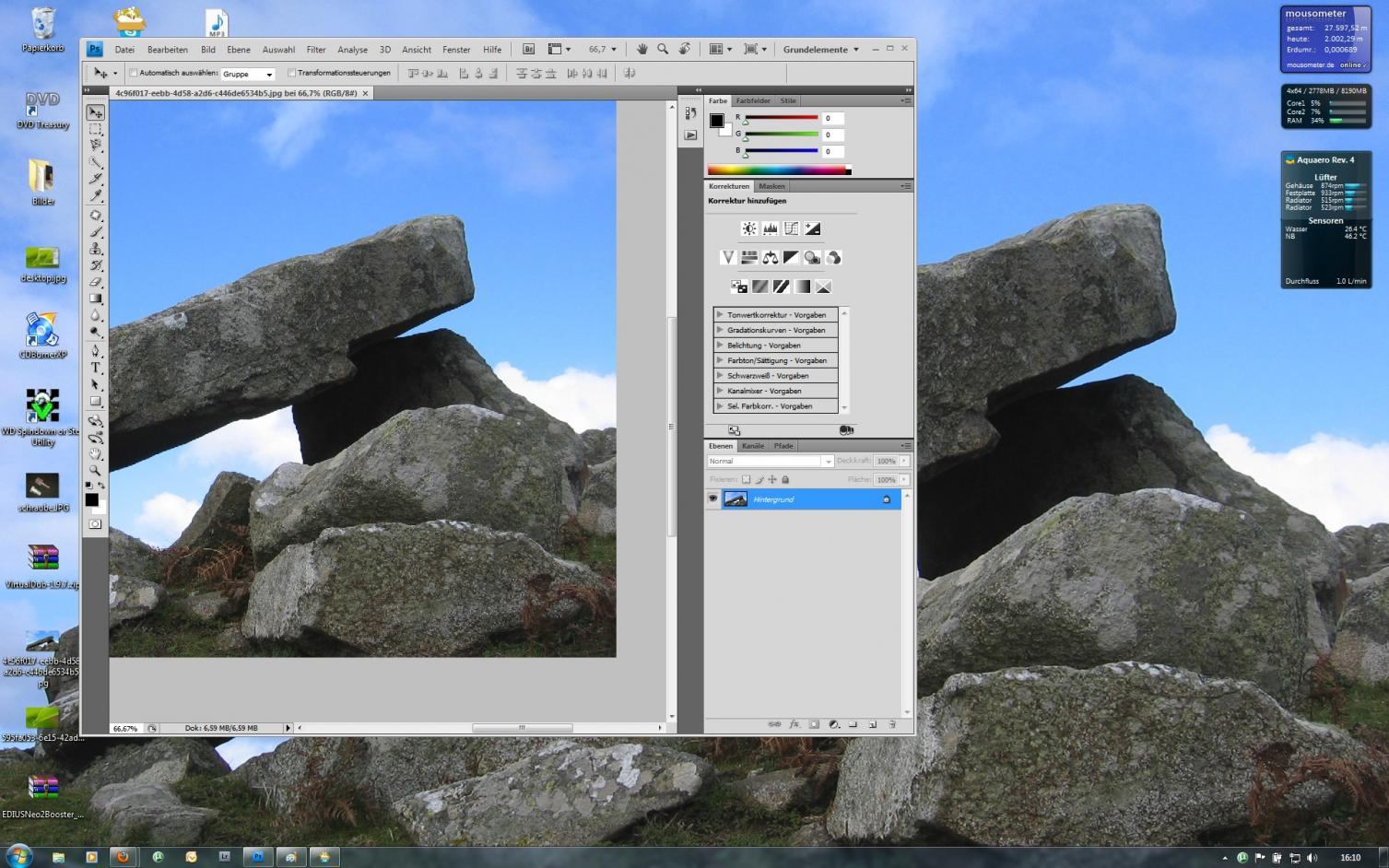The image size is (1389, 868).
Task: Open the Filter menu
Action: coord(316,50)
